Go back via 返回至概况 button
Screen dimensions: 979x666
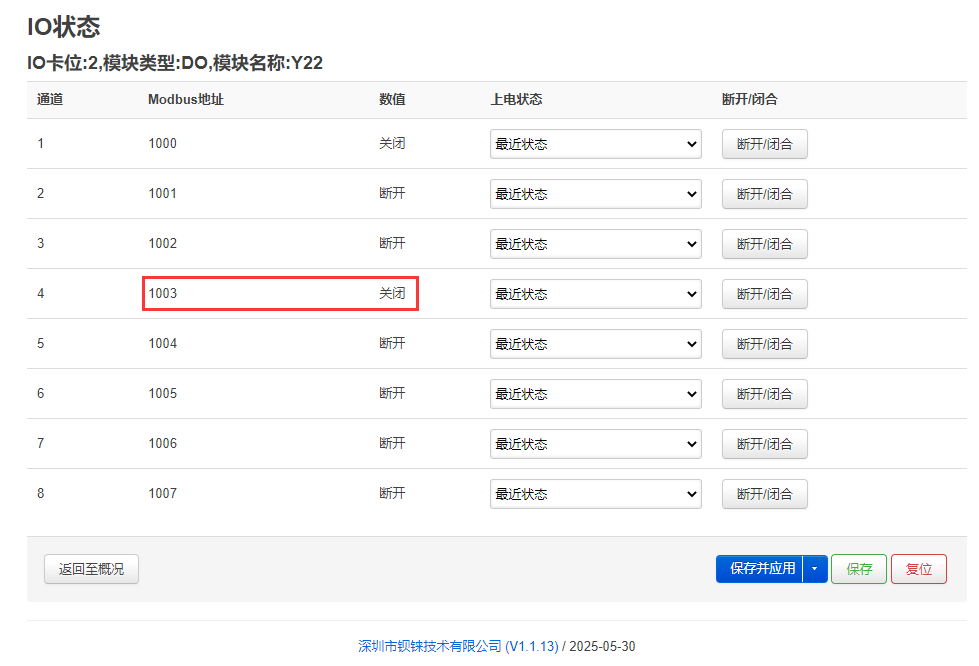(x=91, y=569)
